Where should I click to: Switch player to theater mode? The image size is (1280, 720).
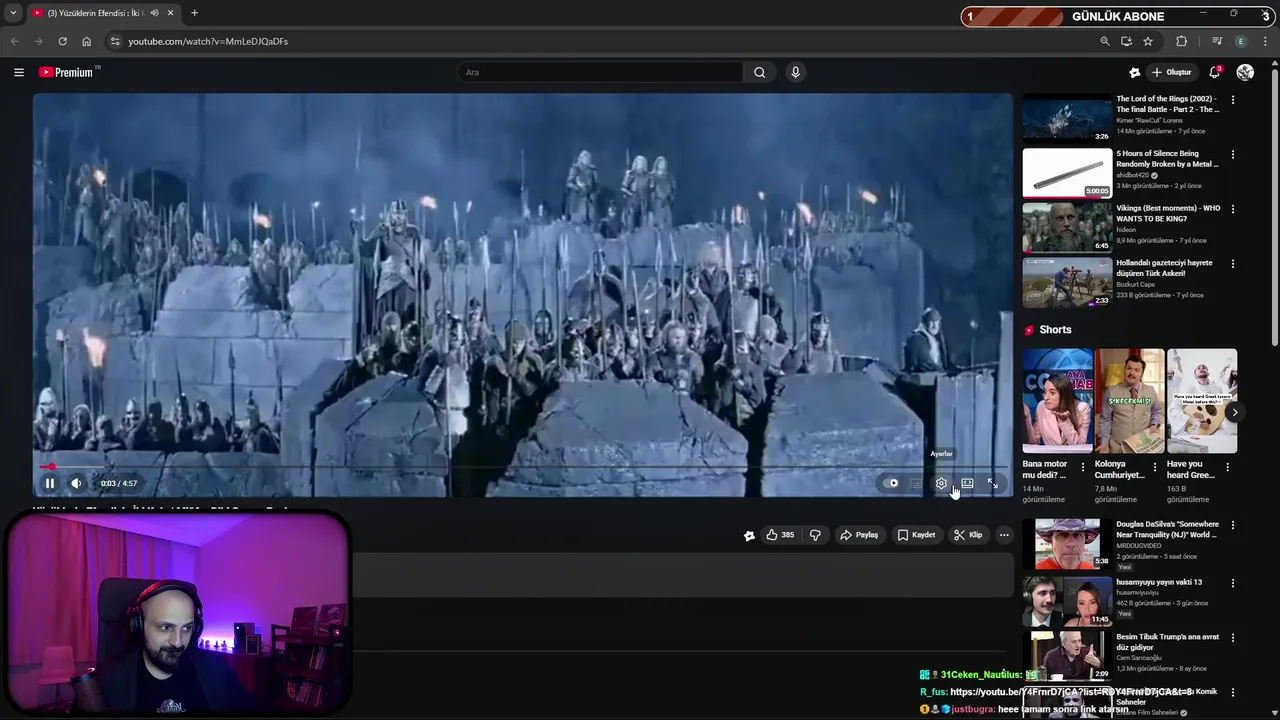(967, 483)
